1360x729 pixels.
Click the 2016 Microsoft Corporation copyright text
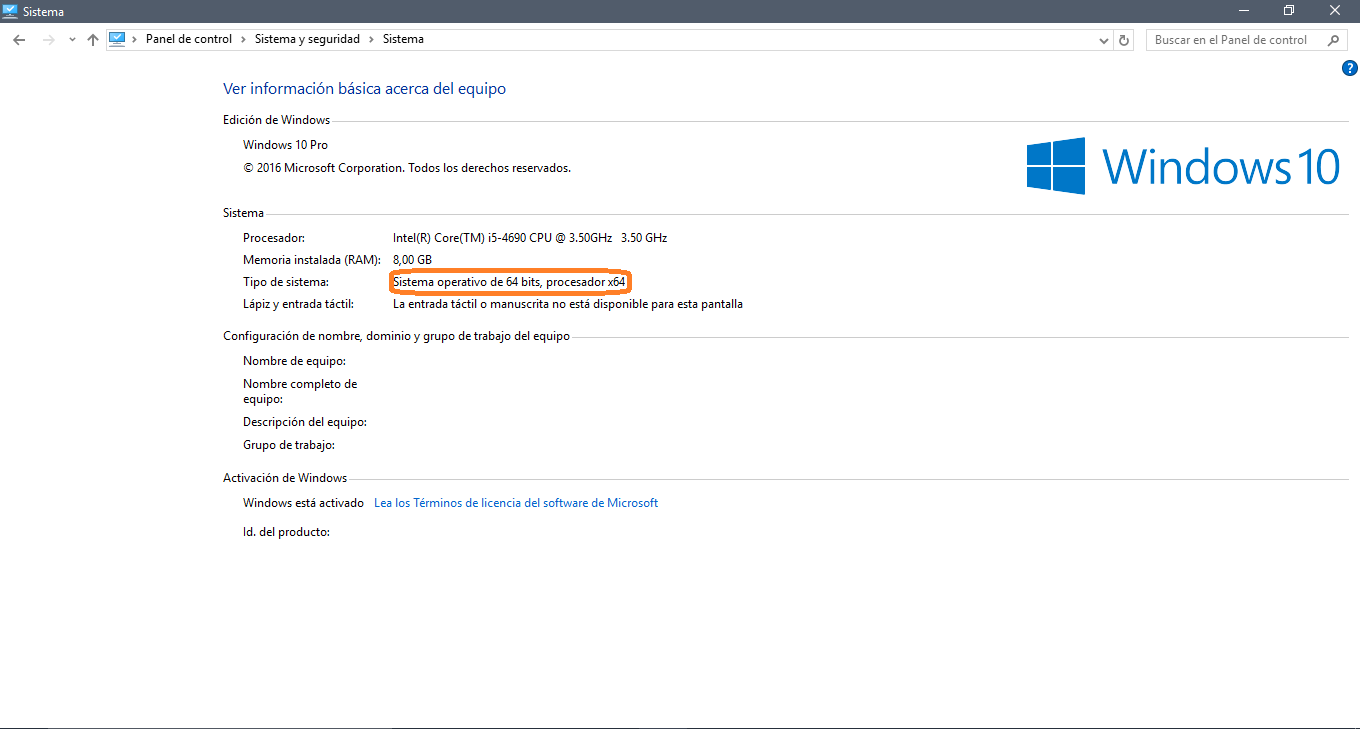tap(407, 168)
